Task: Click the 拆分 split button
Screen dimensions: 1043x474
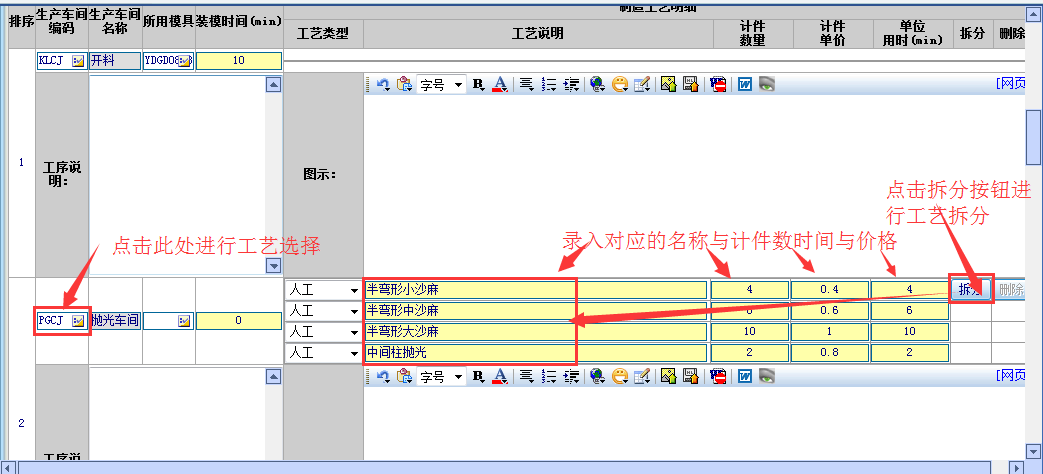Action: coord(970,290)
